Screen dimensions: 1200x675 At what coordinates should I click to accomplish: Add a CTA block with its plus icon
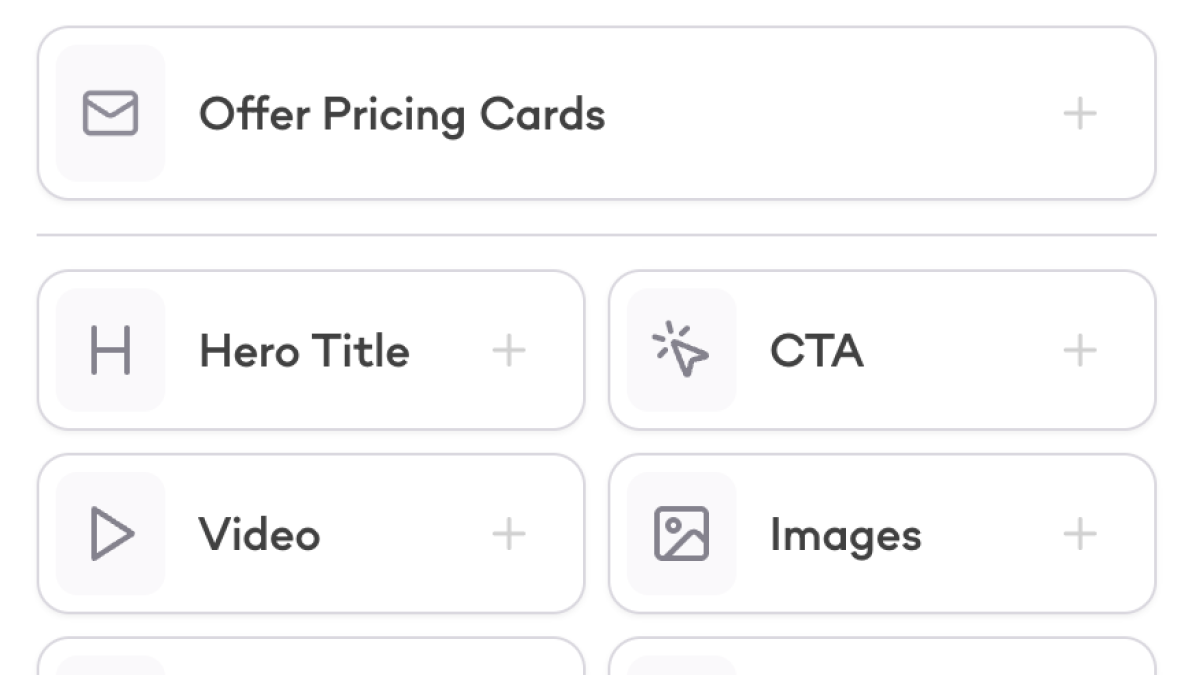(x=1079, y=351)
